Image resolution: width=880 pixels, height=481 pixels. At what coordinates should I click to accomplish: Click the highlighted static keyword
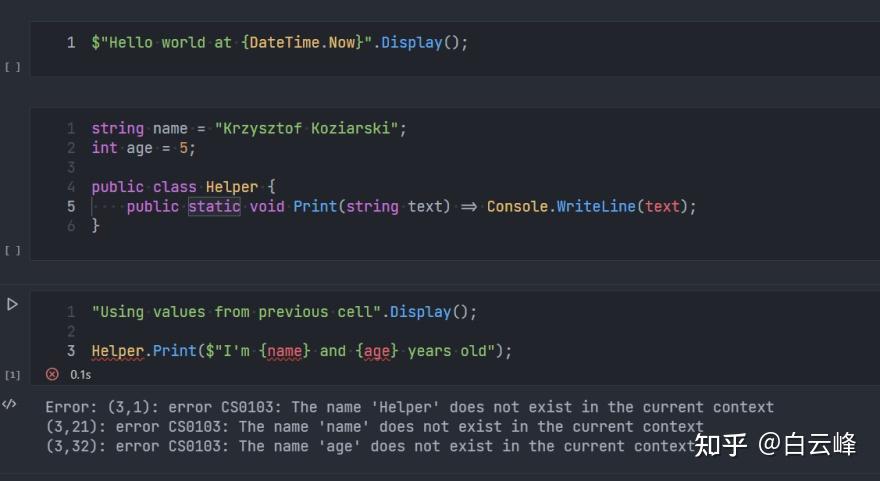coord(214,207)
